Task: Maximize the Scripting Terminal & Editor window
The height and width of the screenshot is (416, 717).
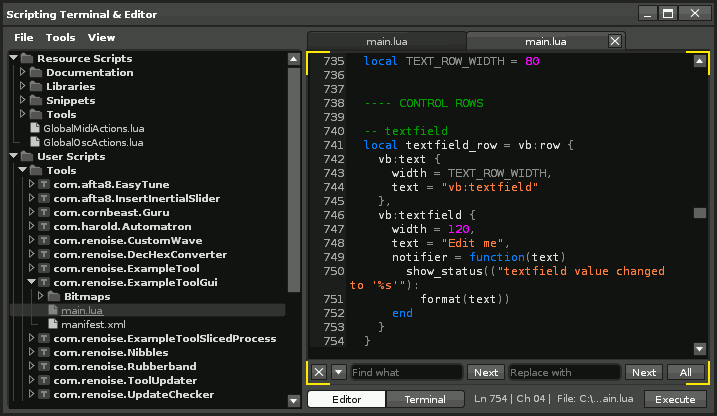Action: click(x=668, y=13)
